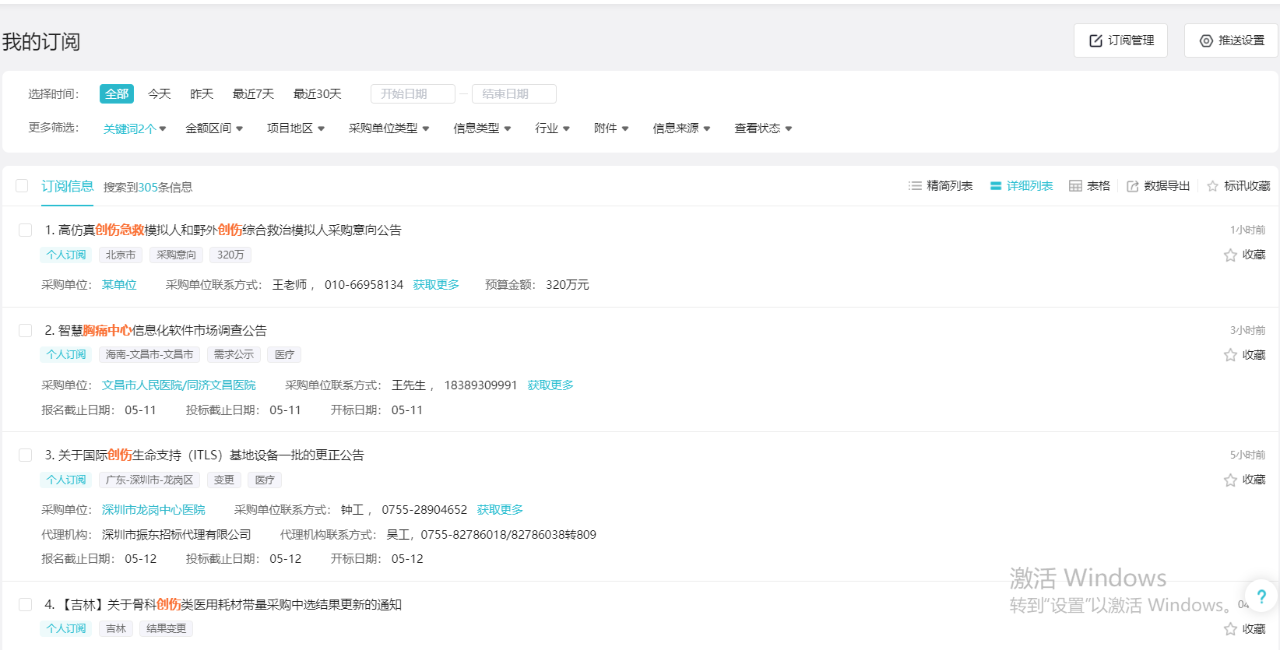The width and height of the screenshot is (1280, 650).
Task: Open 推送设置 gear icon button
Action: (x=1206, y=41)
